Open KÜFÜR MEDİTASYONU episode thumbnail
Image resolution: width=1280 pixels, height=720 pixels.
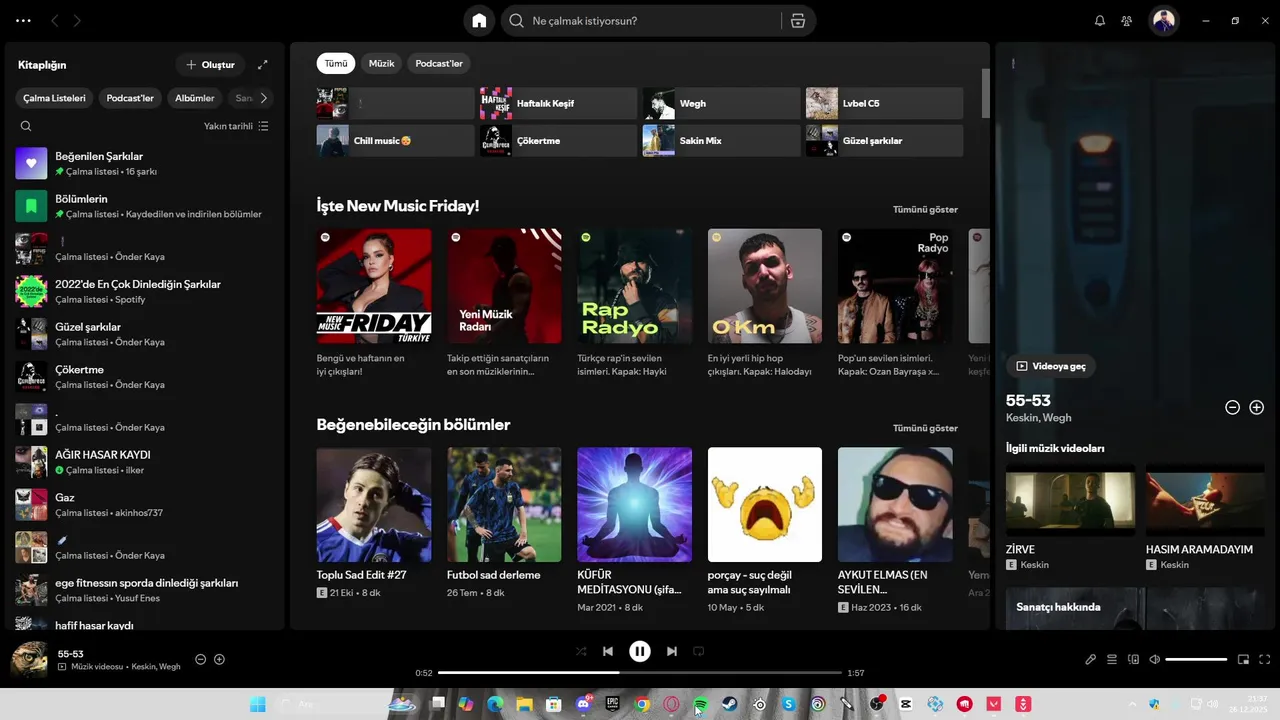634,504
